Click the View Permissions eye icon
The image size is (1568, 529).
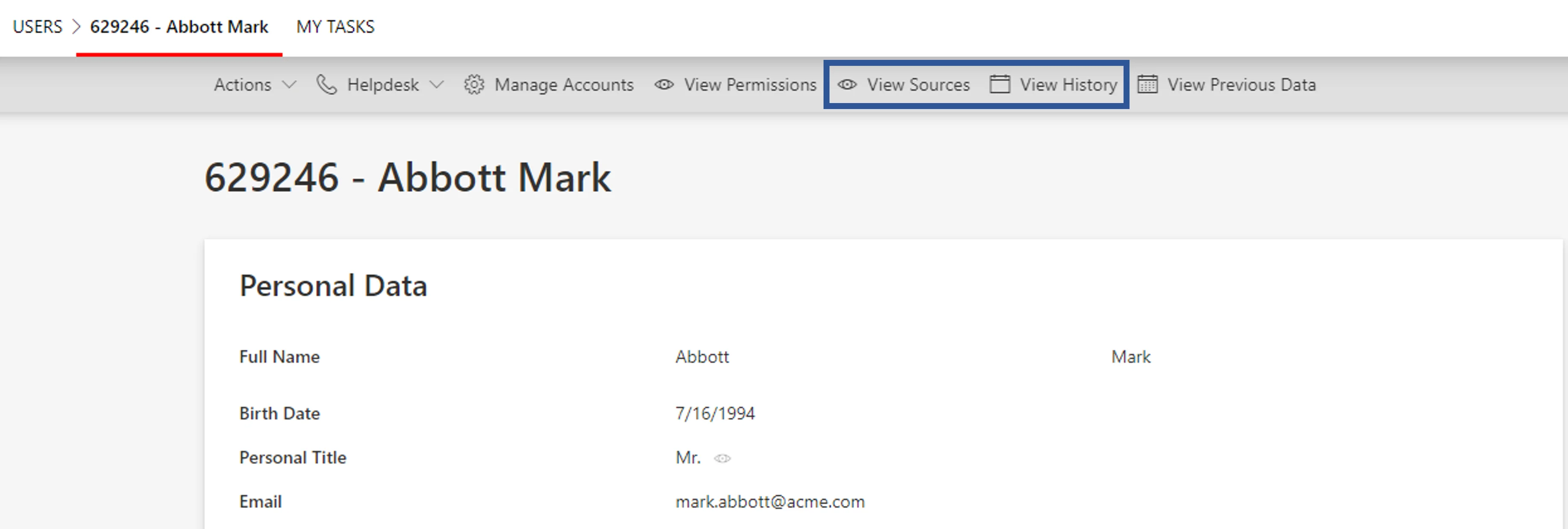pyautogui.click(x=663, y=85)
